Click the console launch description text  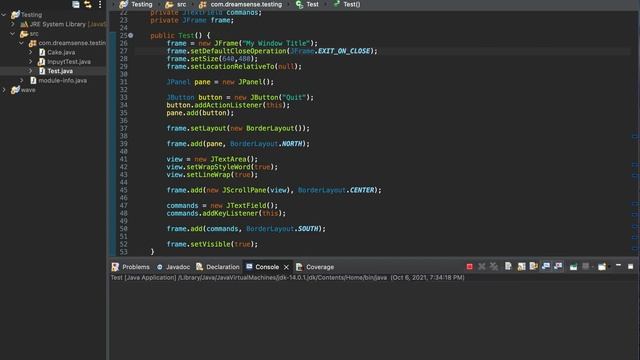click(x=287, y=278)
